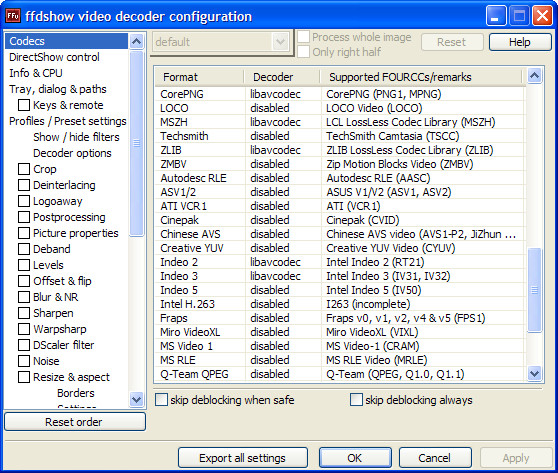Screen dimensions: 558x473
Task: Select Borders in the sidebar
Action: coord(76,393)
